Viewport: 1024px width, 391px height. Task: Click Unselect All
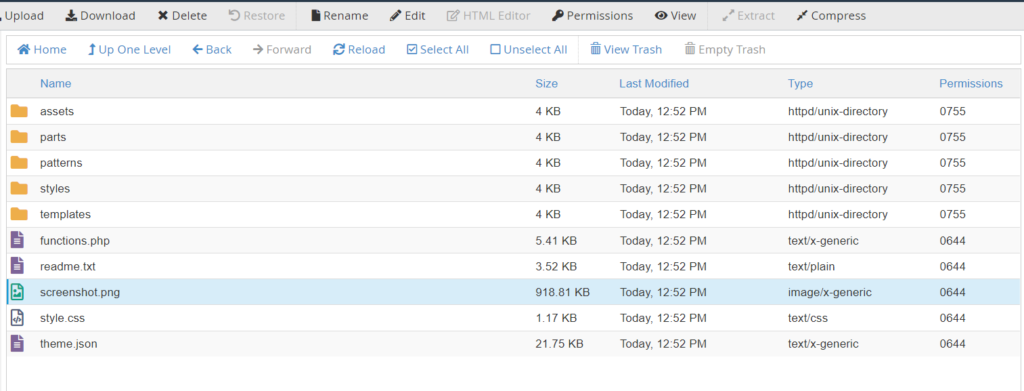point(528,50)
